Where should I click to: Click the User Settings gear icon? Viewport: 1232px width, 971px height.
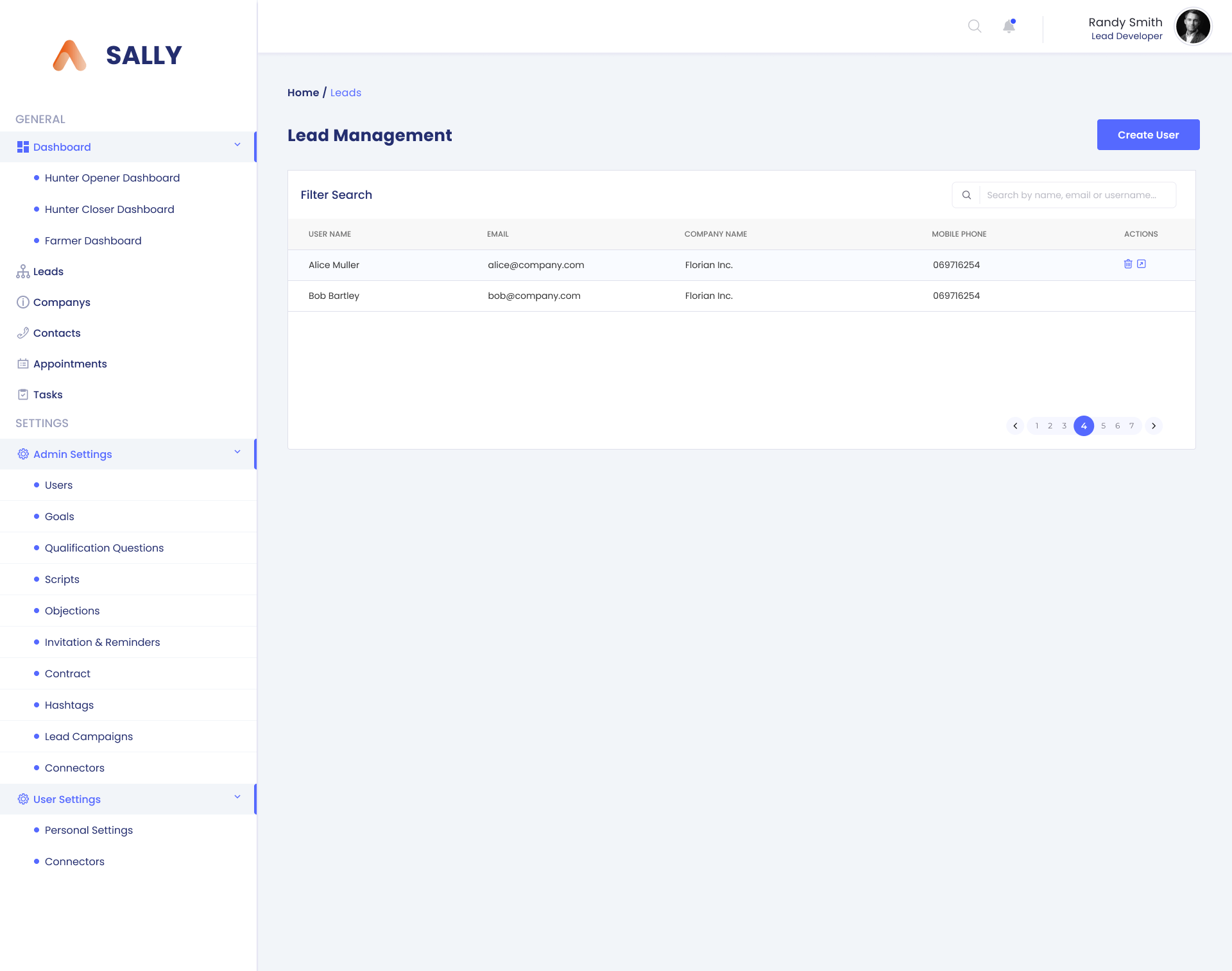tap(23, 799)
